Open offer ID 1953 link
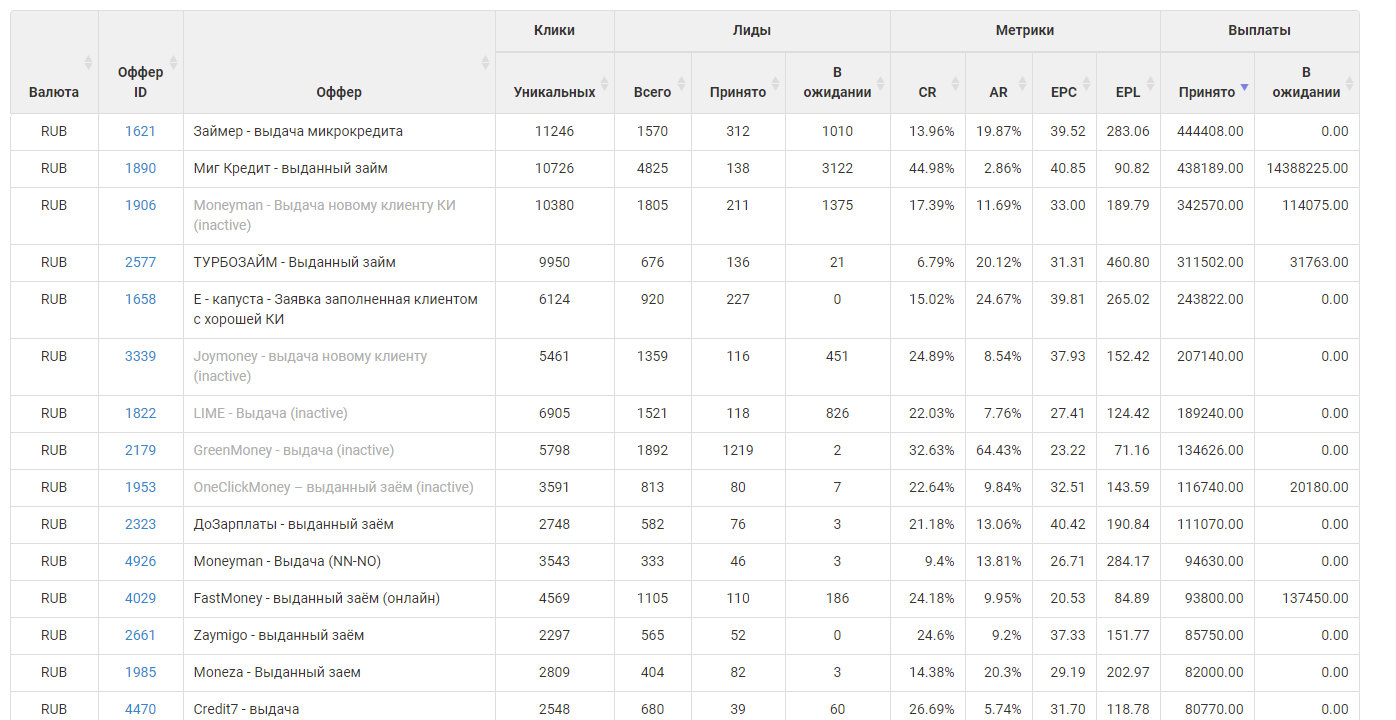 tap(140, 487)
